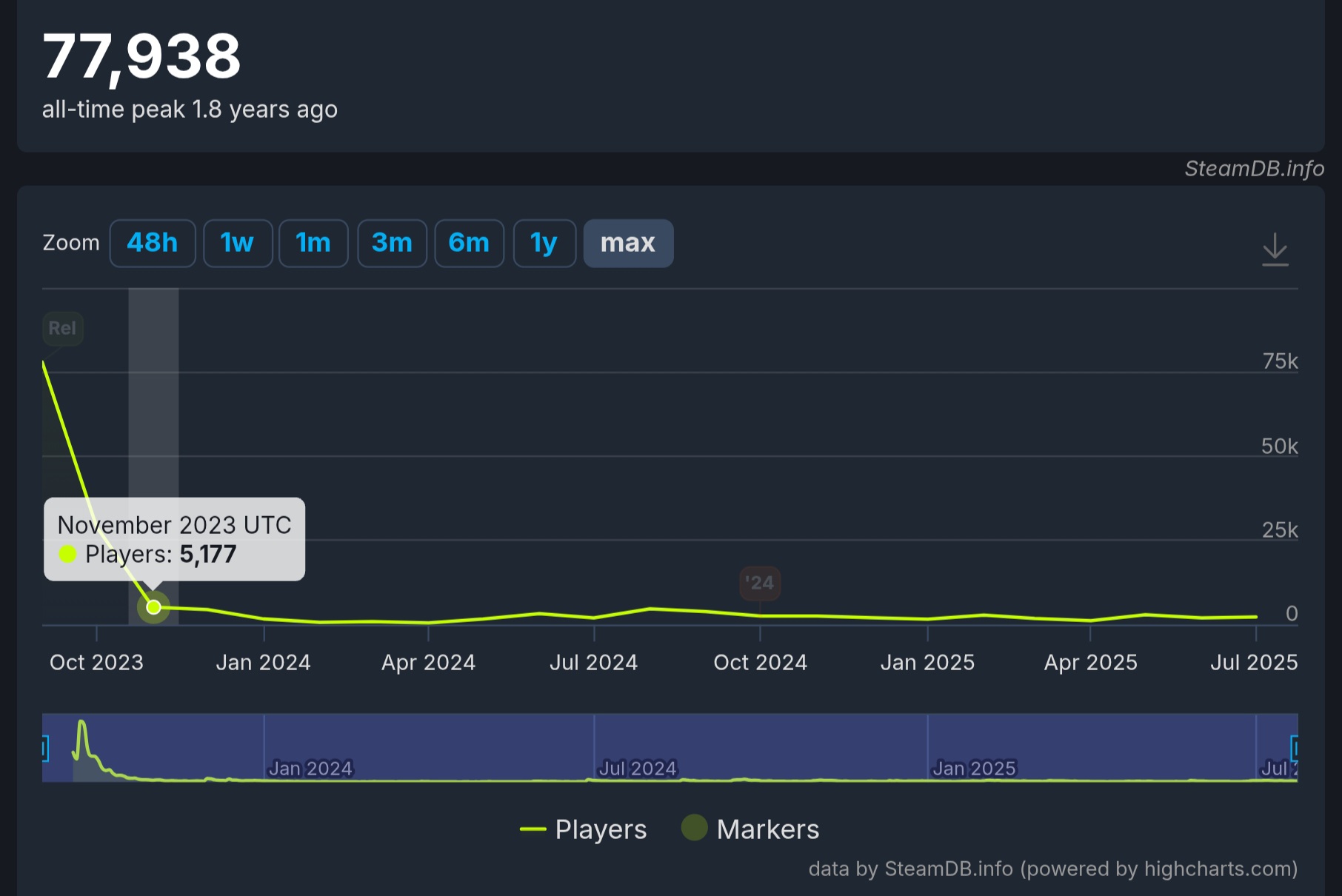Click the Zoom label text

(71, 243)
